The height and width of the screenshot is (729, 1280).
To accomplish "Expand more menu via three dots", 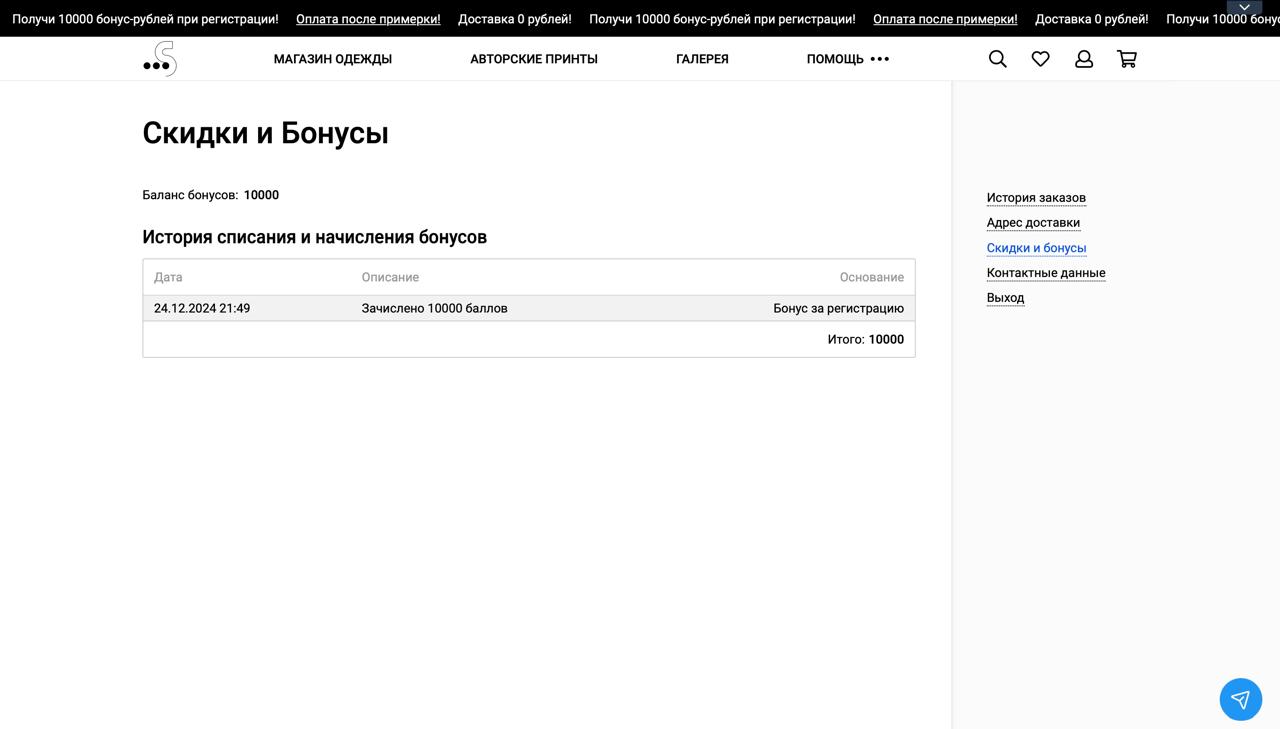I will 880,59.
